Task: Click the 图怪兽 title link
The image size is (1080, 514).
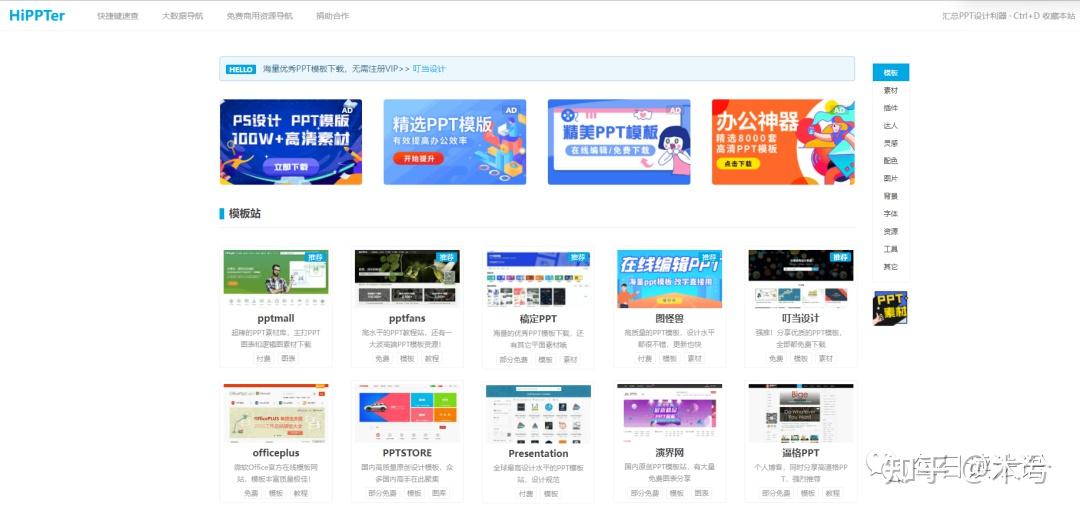Action: (x=669, y=318)
